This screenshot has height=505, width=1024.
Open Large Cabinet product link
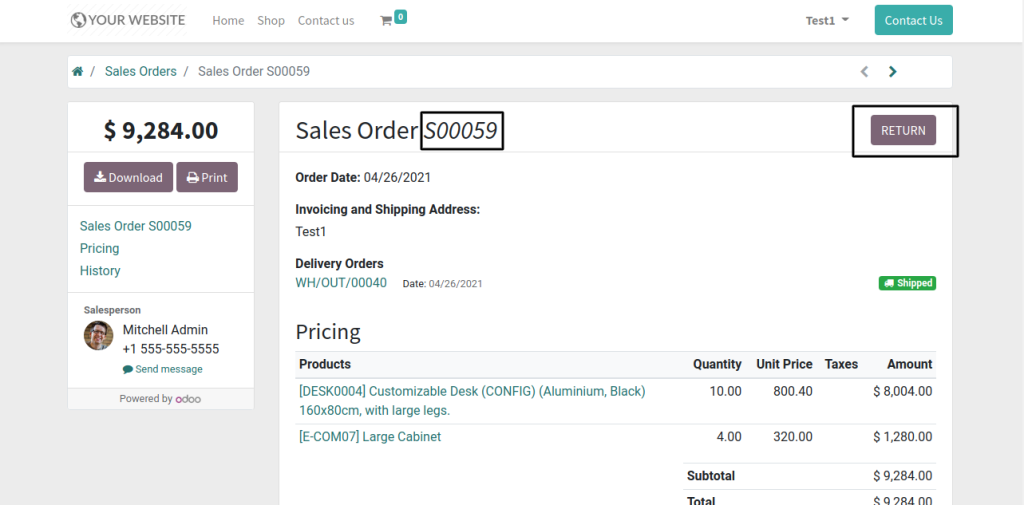tap(370, 436)
